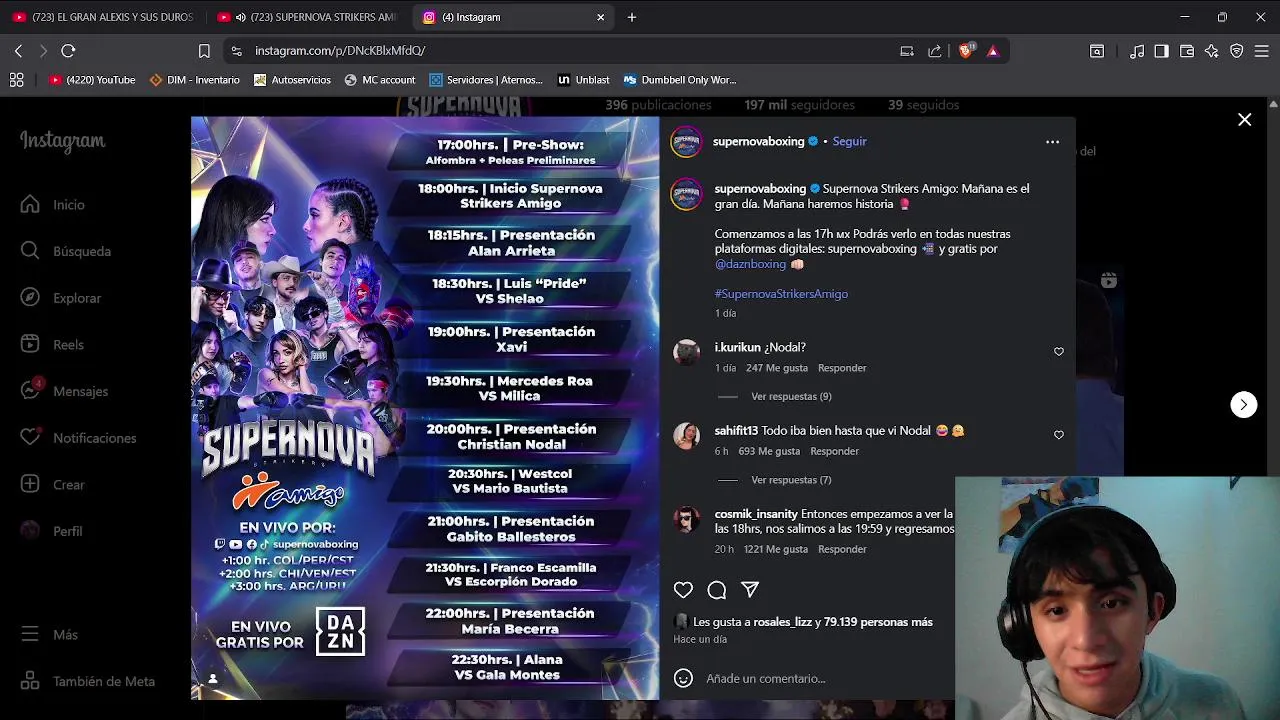The image size is (1280, 720).
Task: Go back with browser back arrow
Action: point(18,51)
